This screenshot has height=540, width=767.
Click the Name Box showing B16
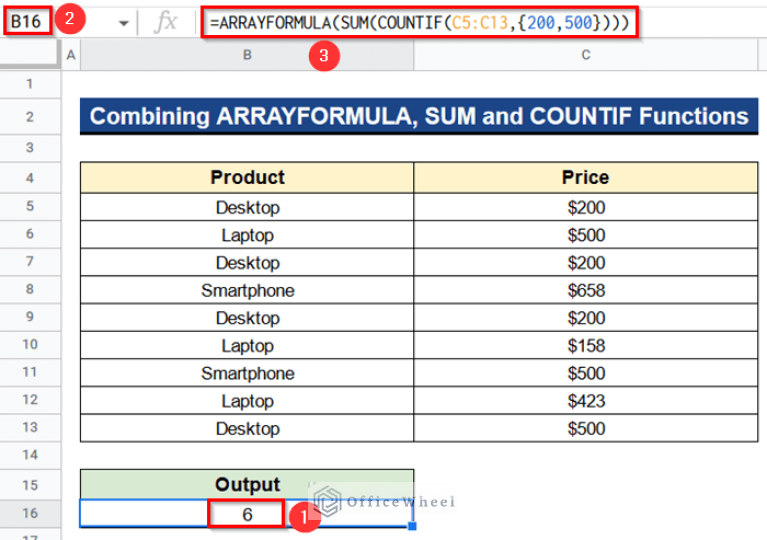click(x=27, y=21)
